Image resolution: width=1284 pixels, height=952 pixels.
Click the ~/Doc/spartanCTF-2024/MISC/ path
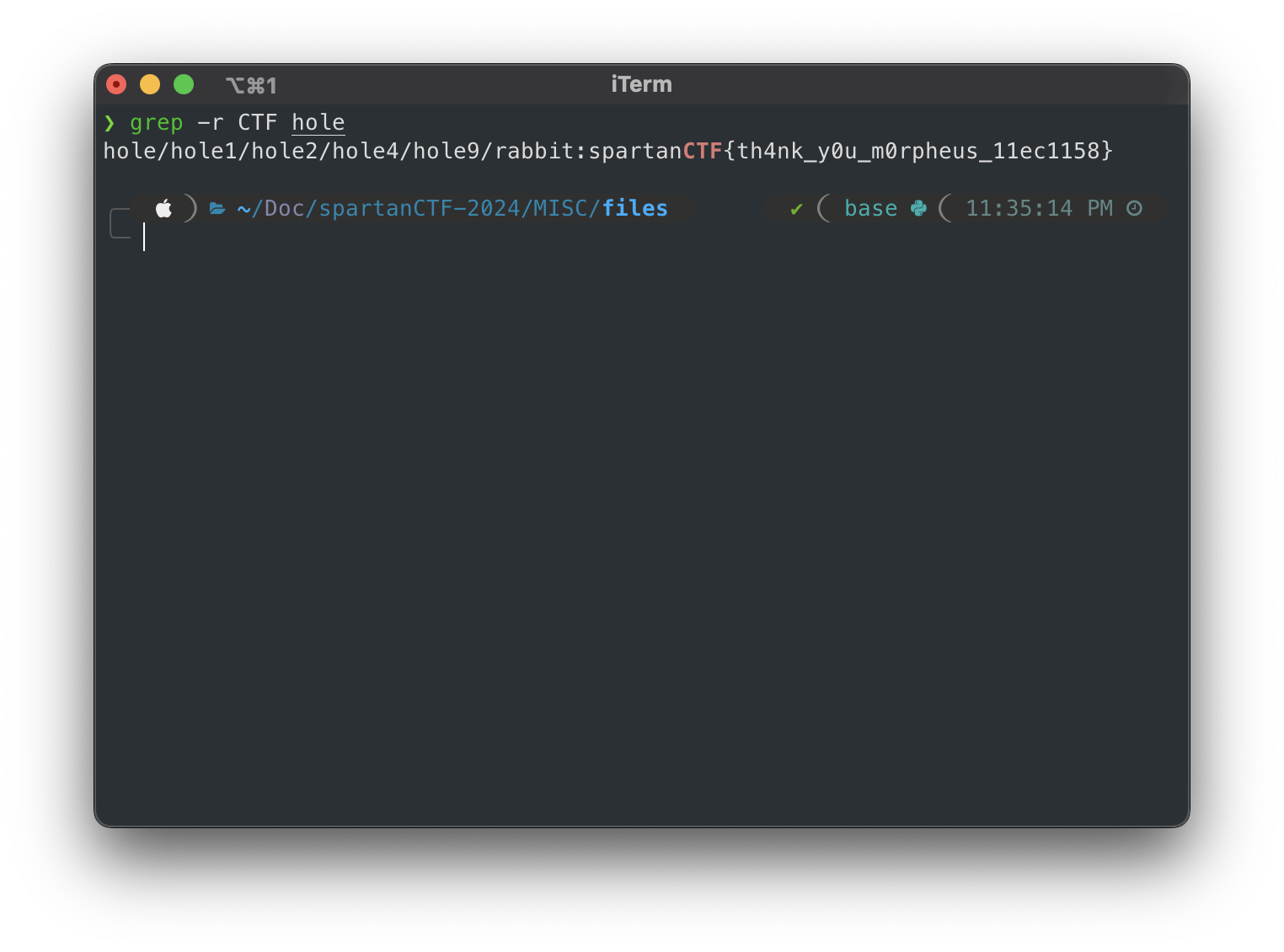[419, 208]
